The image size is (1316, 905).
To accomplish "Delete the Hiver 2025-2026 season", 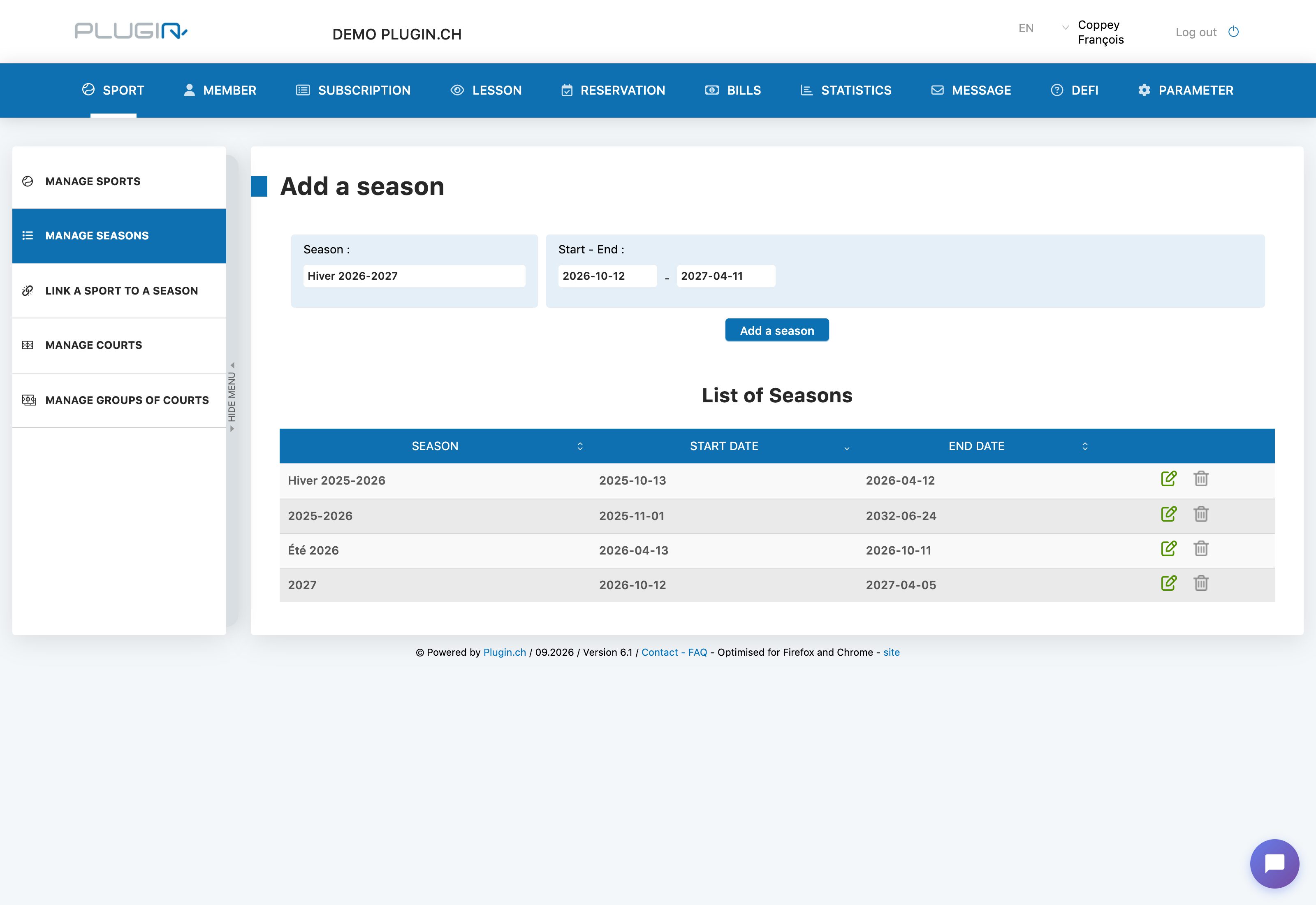I will pos(1201,478).
